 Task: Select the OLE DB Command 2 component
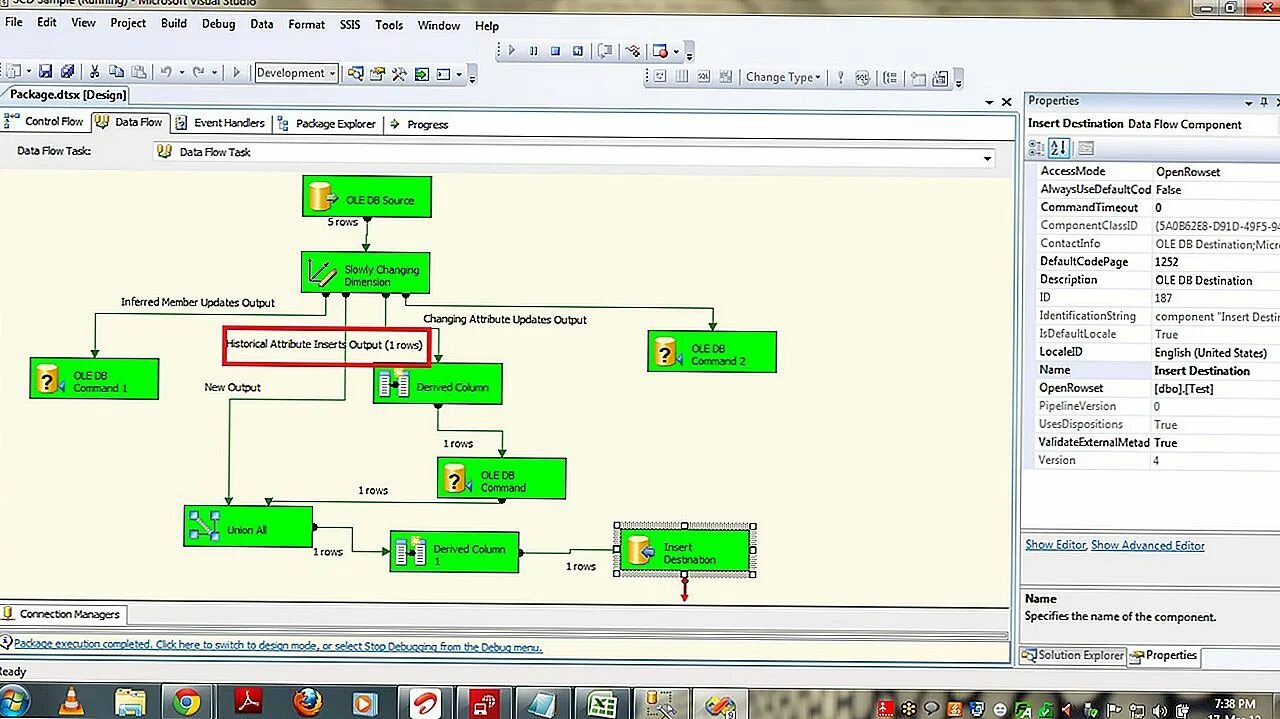[712, 352]
